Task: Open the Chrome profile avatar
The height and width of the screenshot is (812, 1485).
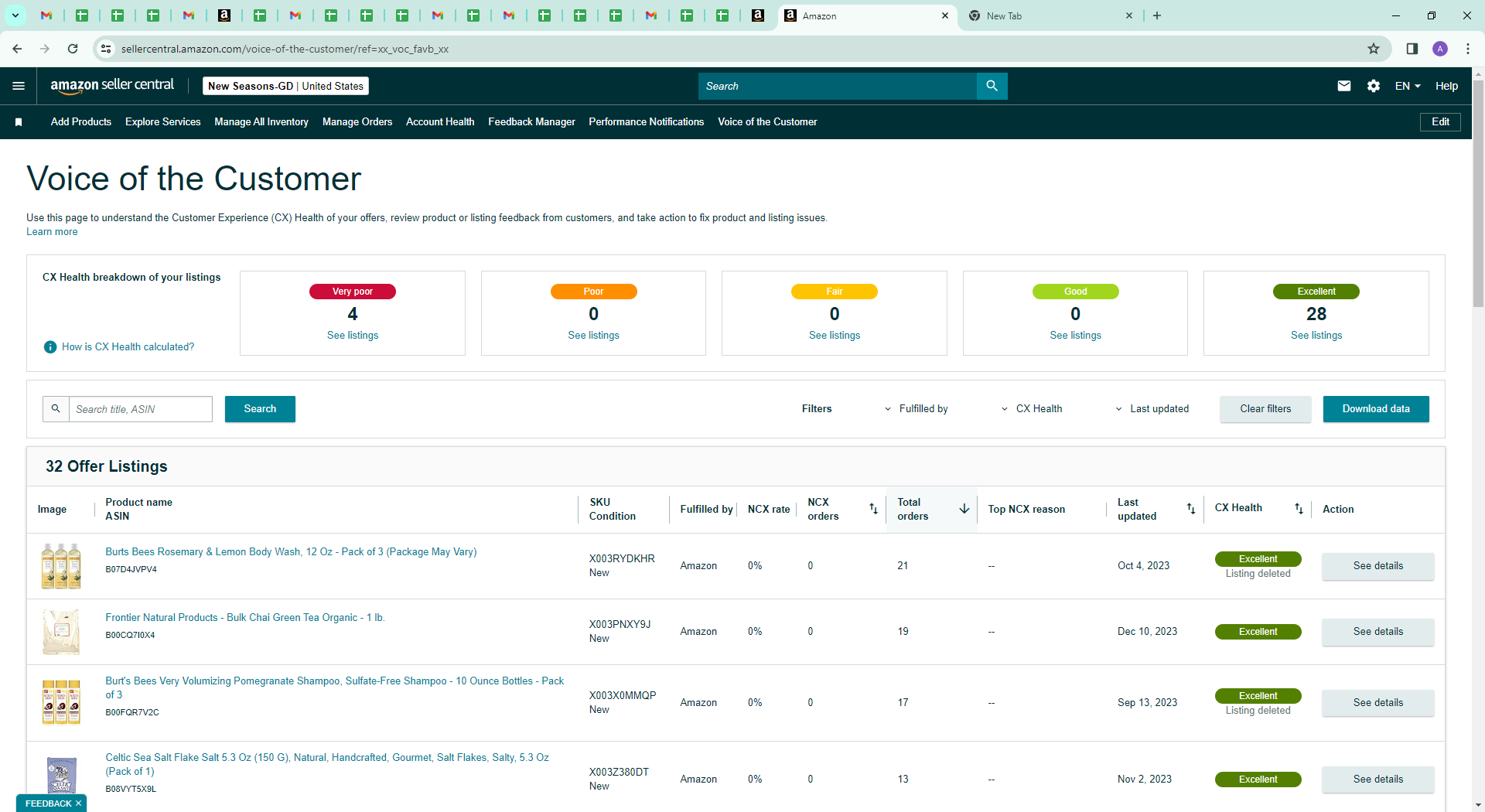Action: pos(1440,49)
